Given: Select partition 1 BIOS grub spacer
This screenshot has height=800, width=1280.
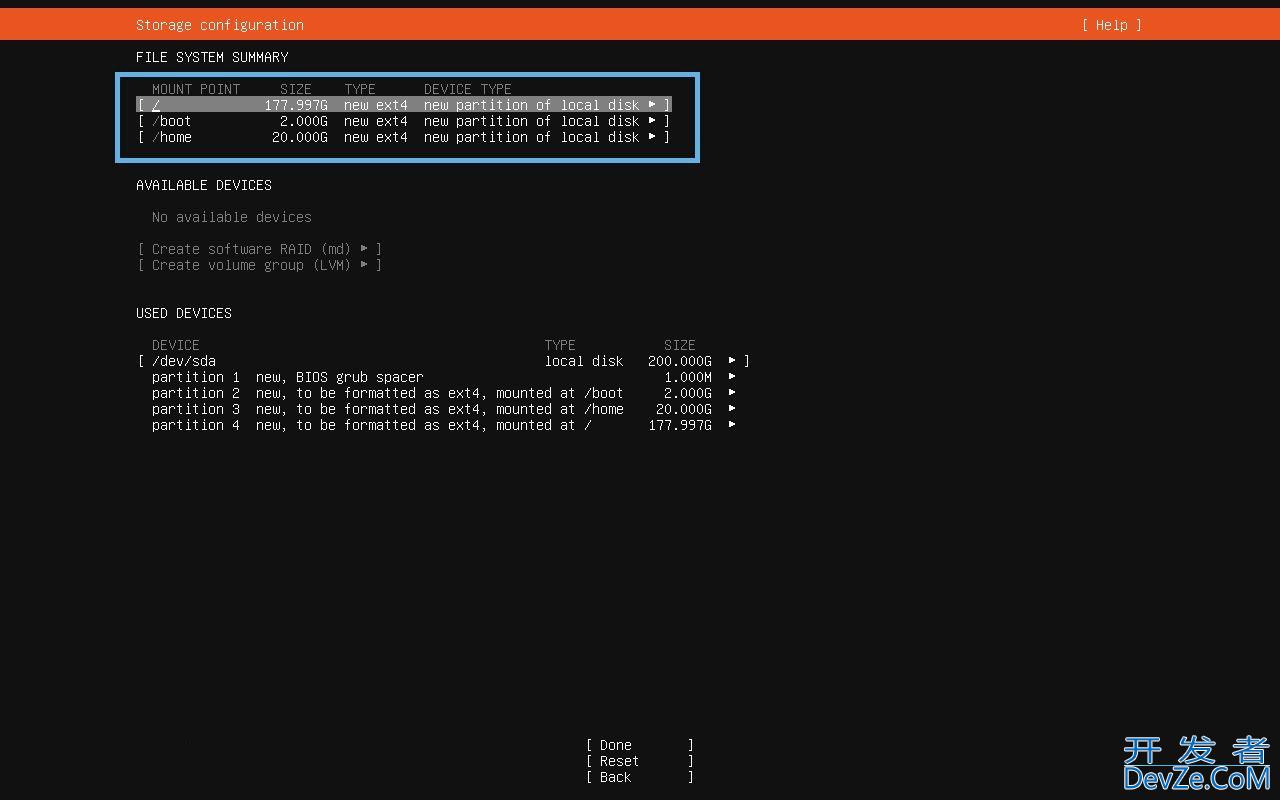Looking at the screenshot, I should 444,377.
